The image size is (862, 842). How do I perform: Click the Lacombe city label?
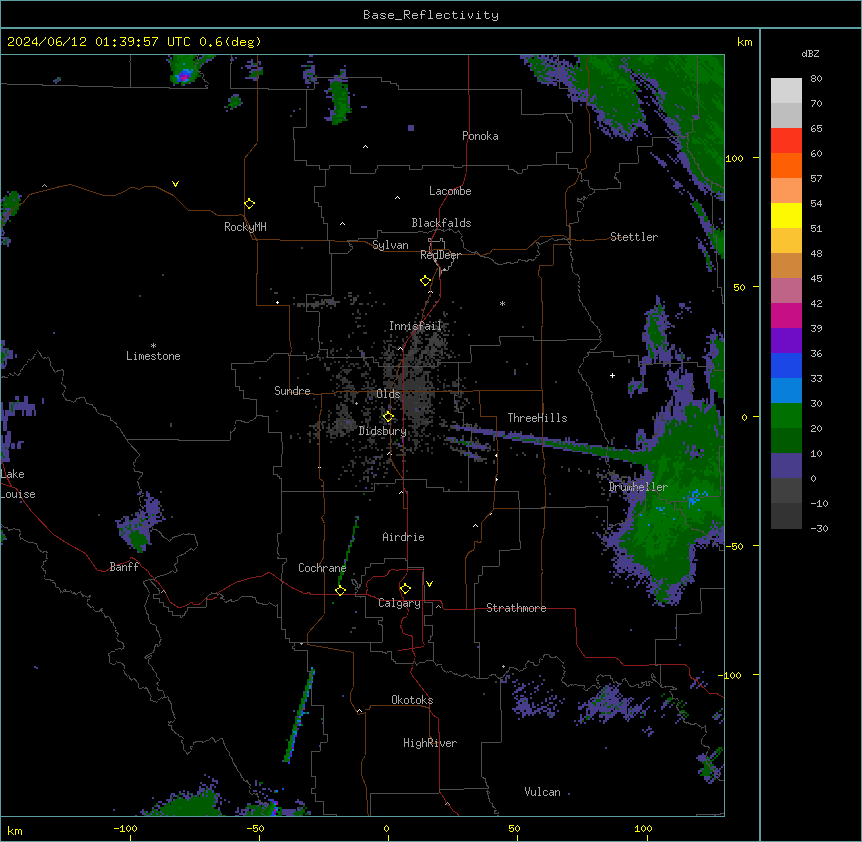click(450, 191)
